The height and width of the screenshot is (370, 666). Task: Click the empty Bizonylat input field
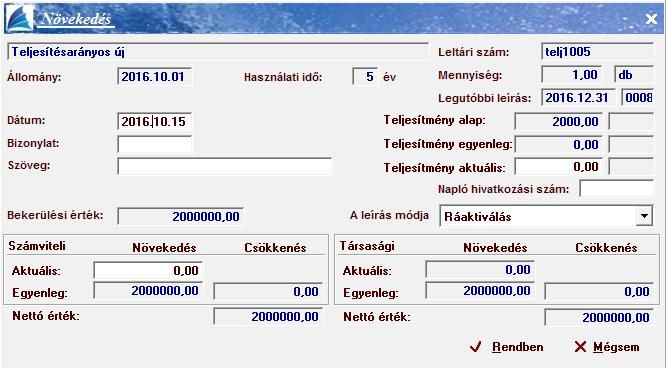155,144
